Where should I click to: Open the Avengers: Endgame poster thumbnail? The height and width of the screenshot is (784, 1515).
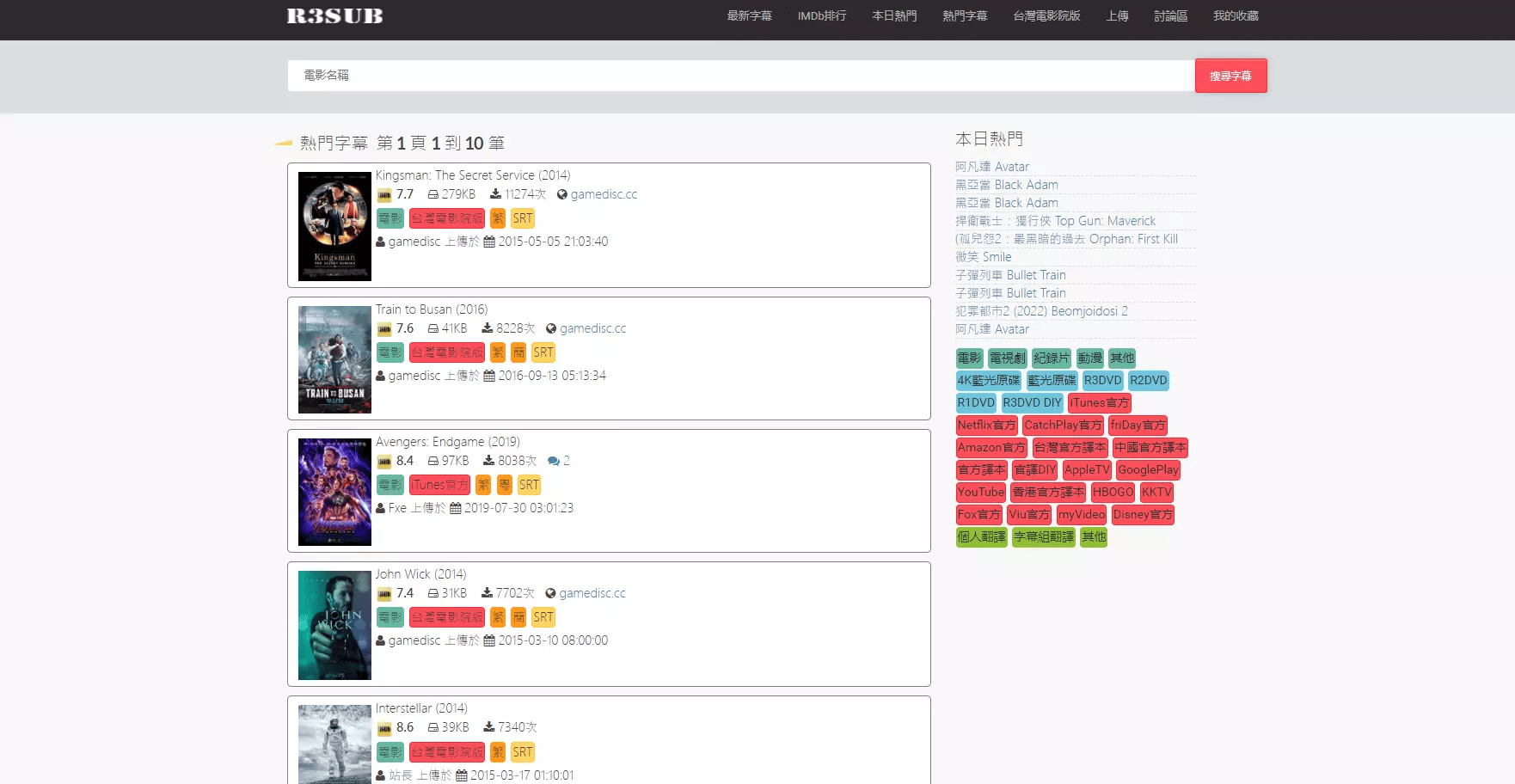pyautogui.click(x=334, y=492)
